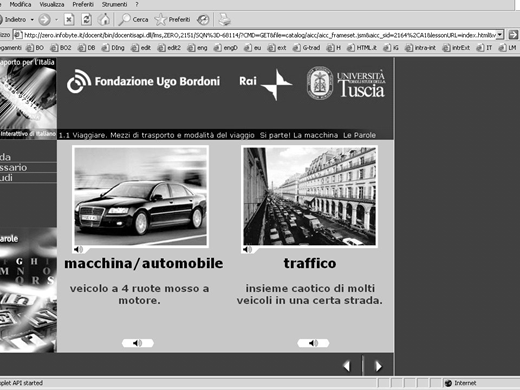The height and width of the screenshot is (390, 520).
Task: Select the word traffico
Action: (x=310, y=263)
